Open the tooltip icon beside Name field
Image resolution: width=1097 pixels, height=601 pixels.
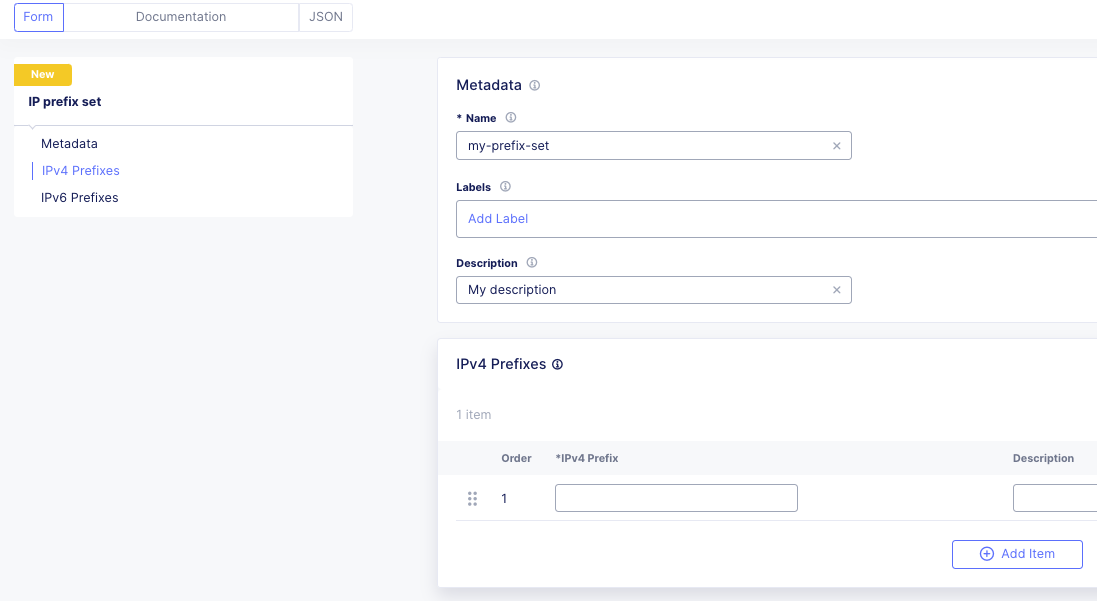pyautogui.click(x=511, y=117)
